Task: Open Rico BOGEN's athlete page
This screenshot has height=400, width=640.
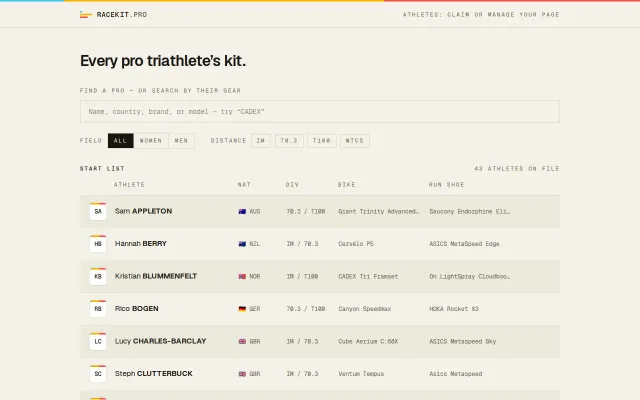Action: pyautogui.click(x=137, y=309)
